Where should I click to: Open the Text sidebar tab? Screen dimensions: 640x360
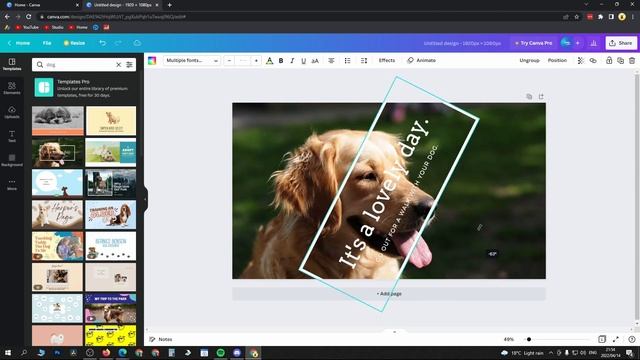coord(12,136)
